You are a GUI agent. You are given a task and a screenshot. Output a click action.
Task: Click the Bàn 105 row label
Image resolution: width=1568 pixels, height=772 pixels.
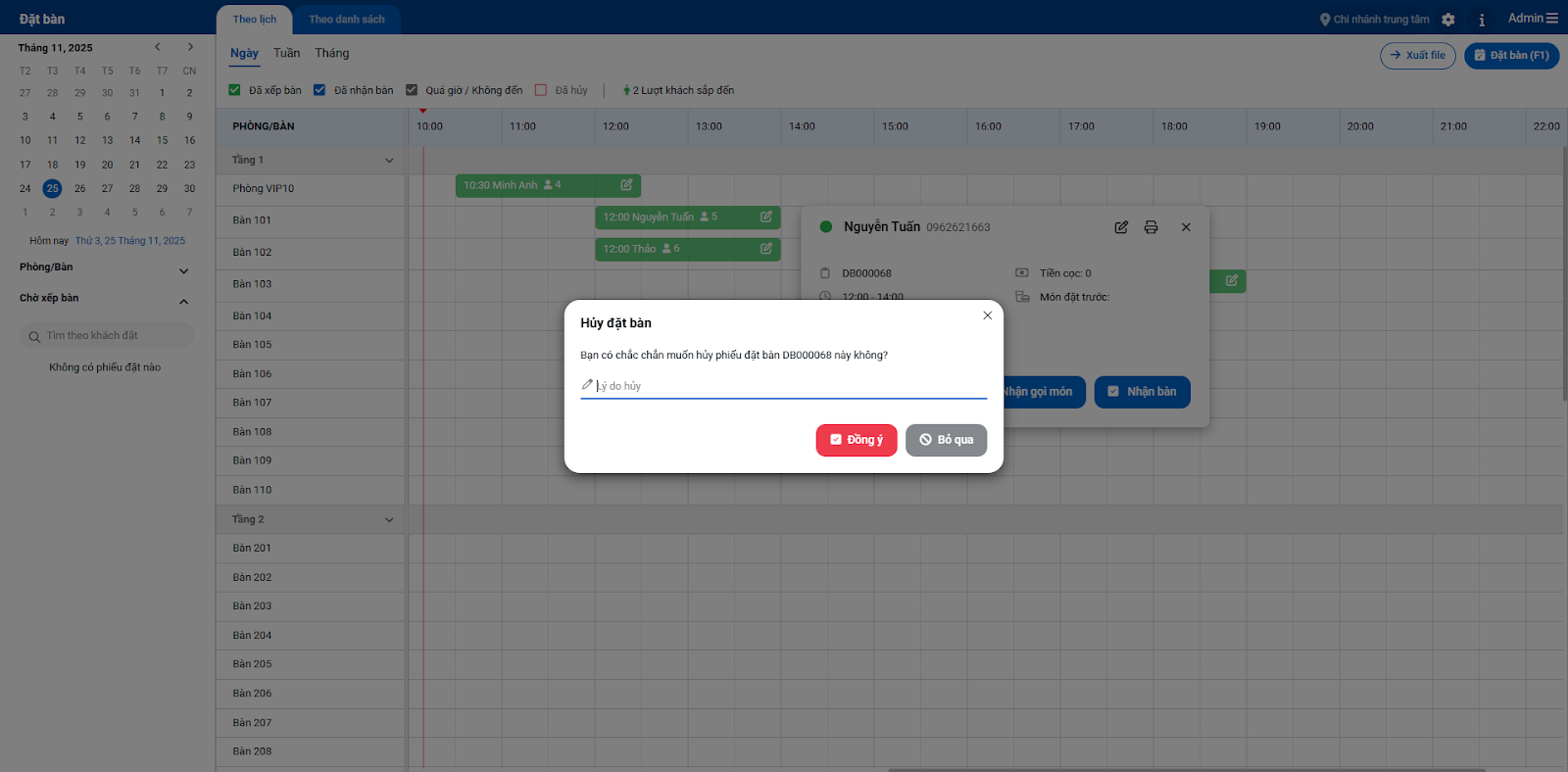pyautogui.click(x=252, y=345)
